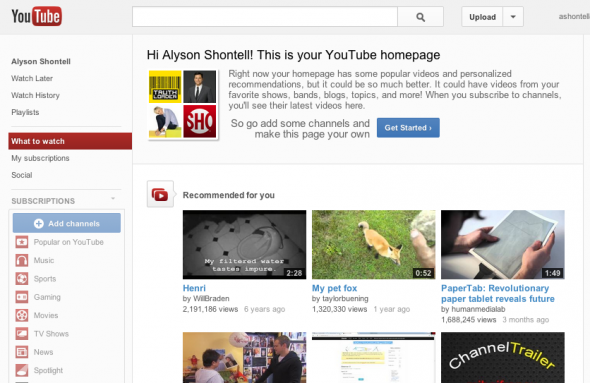Image resolution: width=590 pixels, height=383 pixels.
Task: Click the YouTube logo
Action: (x=36, y=16)
